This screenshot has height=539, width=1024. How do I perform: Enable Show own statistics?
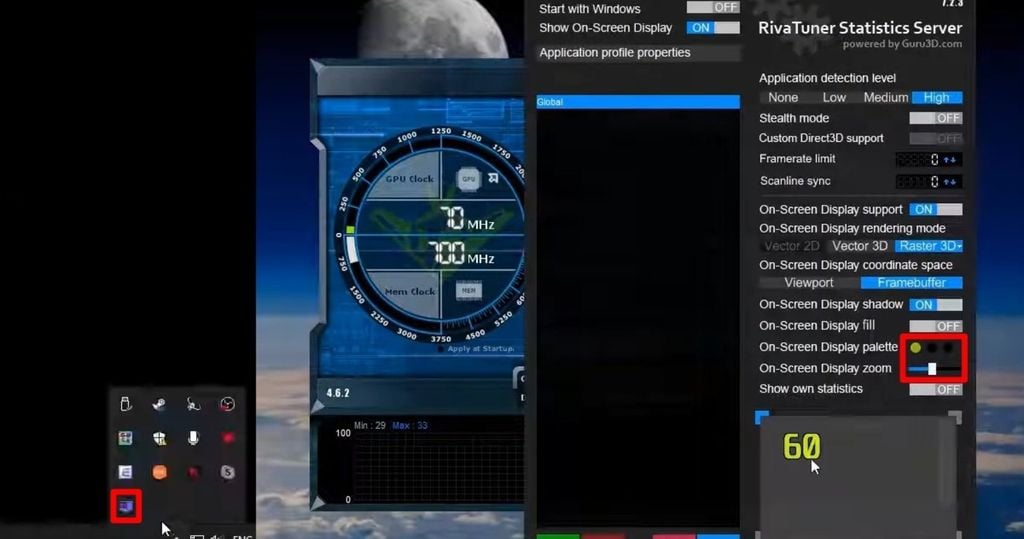[x=935, y=389]
